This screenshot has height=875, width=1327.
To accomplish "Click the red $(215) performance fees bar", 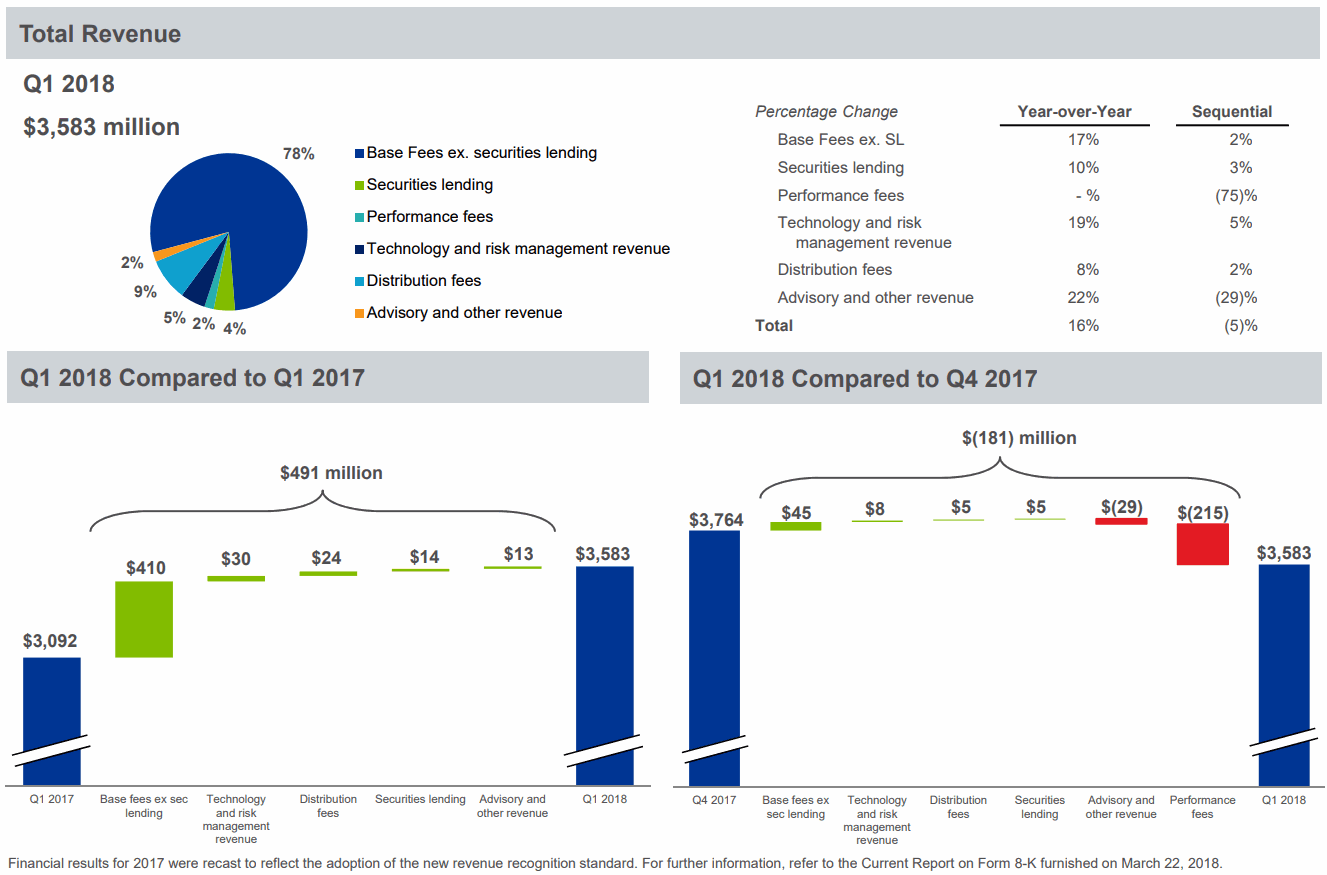I will (1202, 544).
